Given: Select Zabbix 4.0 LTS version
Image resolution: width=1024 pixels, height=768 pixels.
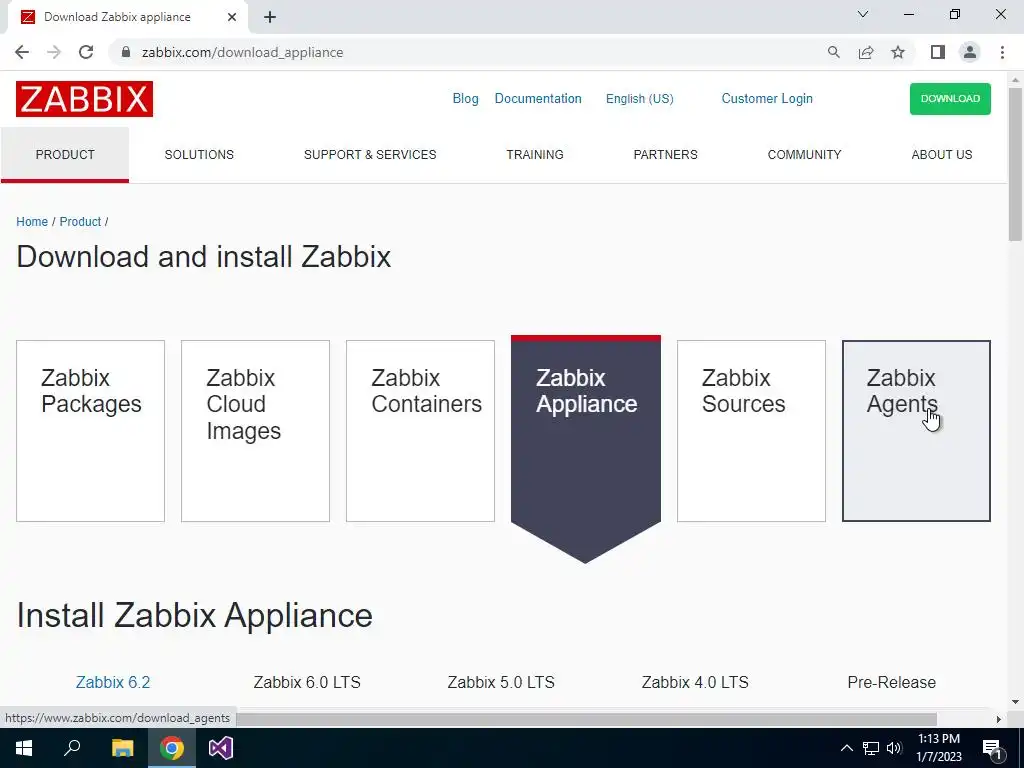Looking at the screenshot, I should click(695, 682).
